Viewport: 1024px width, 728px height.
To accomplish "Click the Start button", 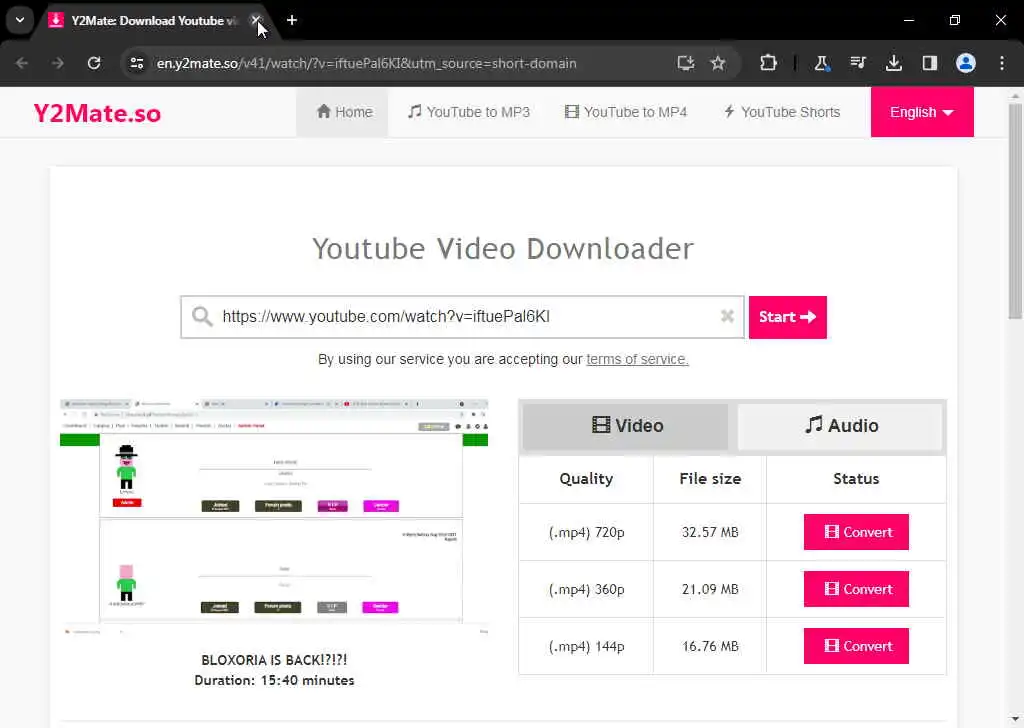I will click(x=788, y=317).
